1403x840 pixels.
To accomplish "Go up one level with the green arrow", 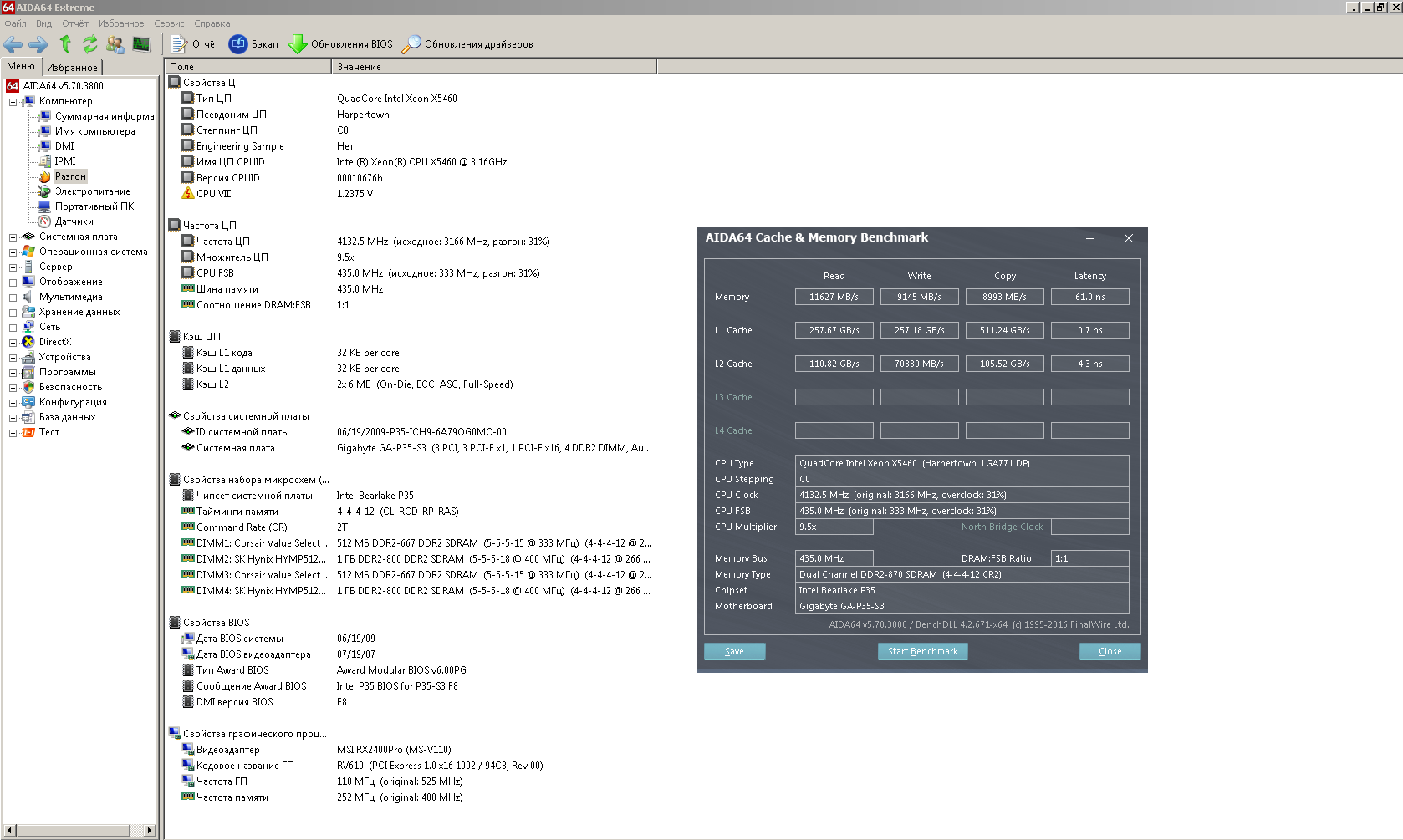I will point(65,44).
